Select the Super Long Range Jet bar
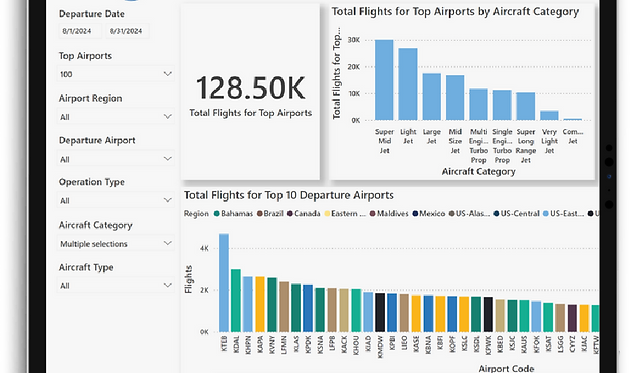 point(526,107)
